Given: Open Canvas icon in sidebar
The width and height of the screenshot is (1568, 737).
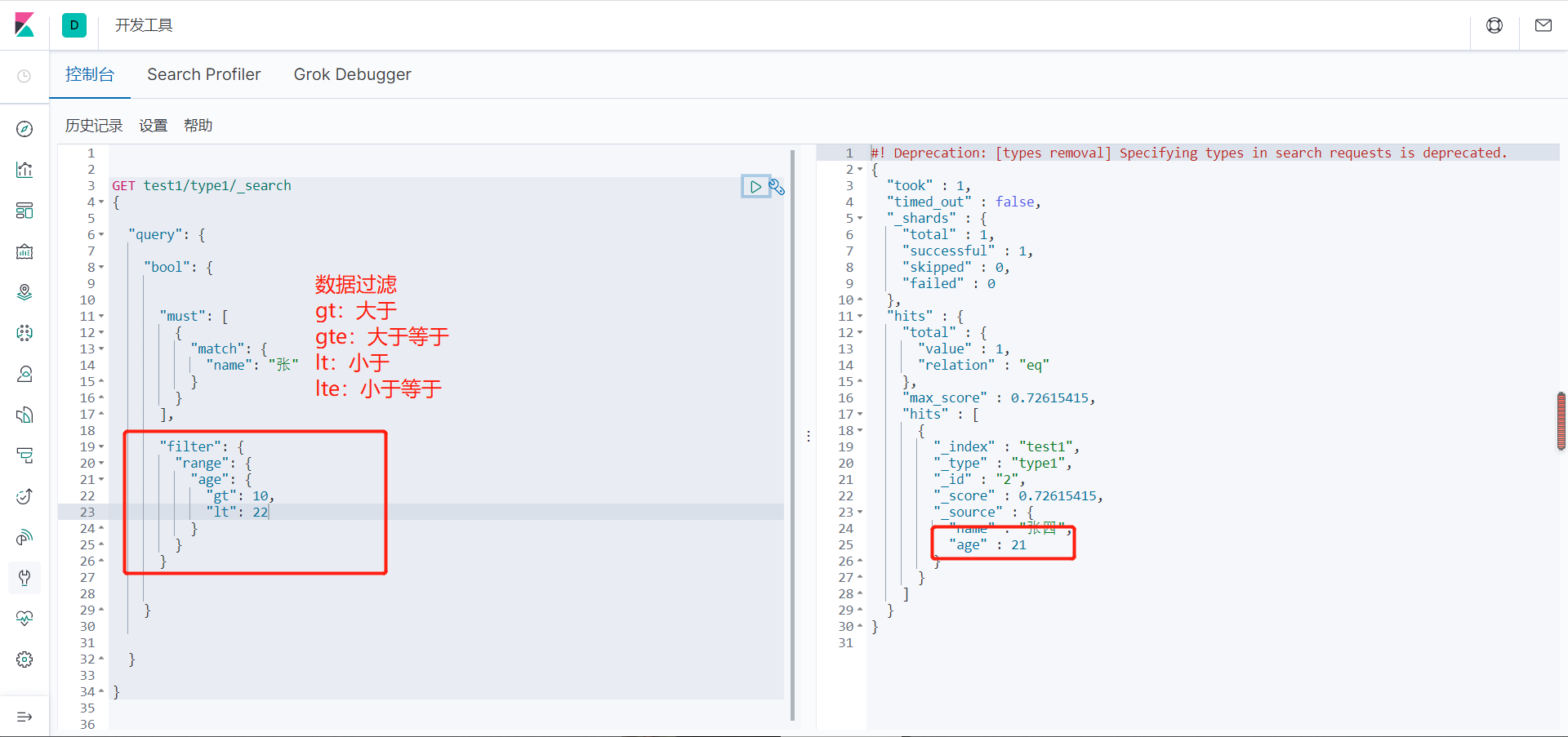Looking at the screenshot, I should click(x=24, y=251).
